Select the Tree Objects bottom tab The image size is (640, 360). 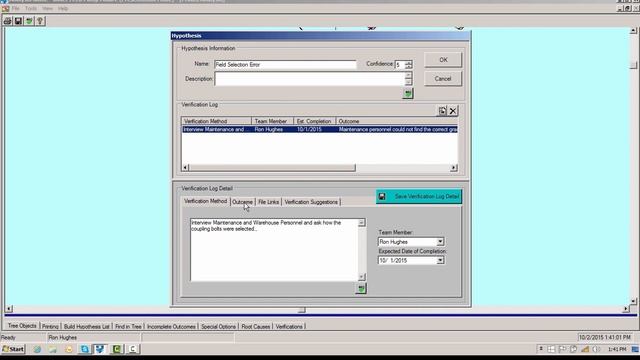[x=22, y=326]
